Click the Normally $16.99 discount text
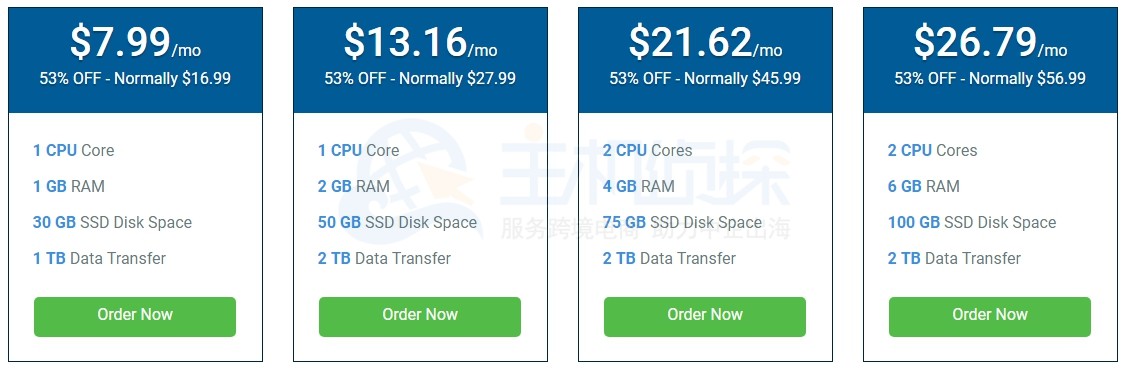Image resolution: width=1127 pixels, height=368 pixels. coord(172,78)
